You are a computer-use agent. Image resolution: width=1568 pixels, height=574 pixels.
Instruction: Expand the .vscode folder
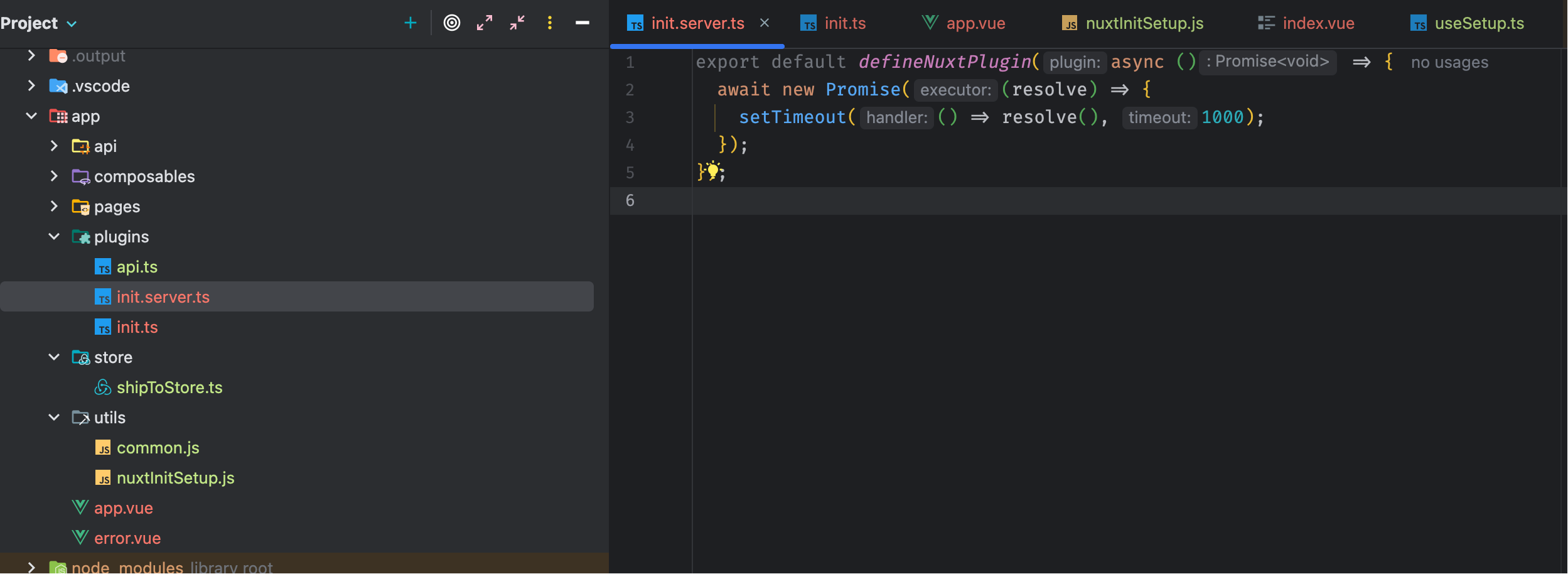coord(31,86)
